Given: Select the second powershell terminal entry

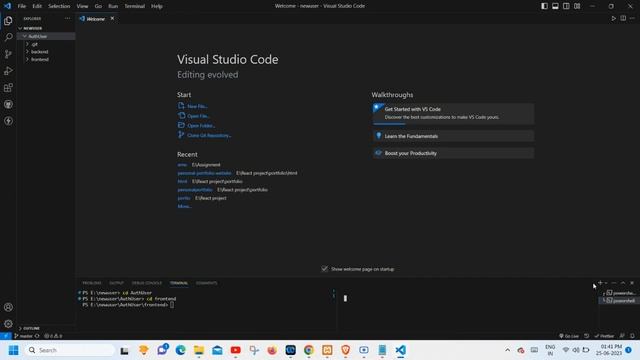Looking at the screenshot, I should (x=620, y=300).
